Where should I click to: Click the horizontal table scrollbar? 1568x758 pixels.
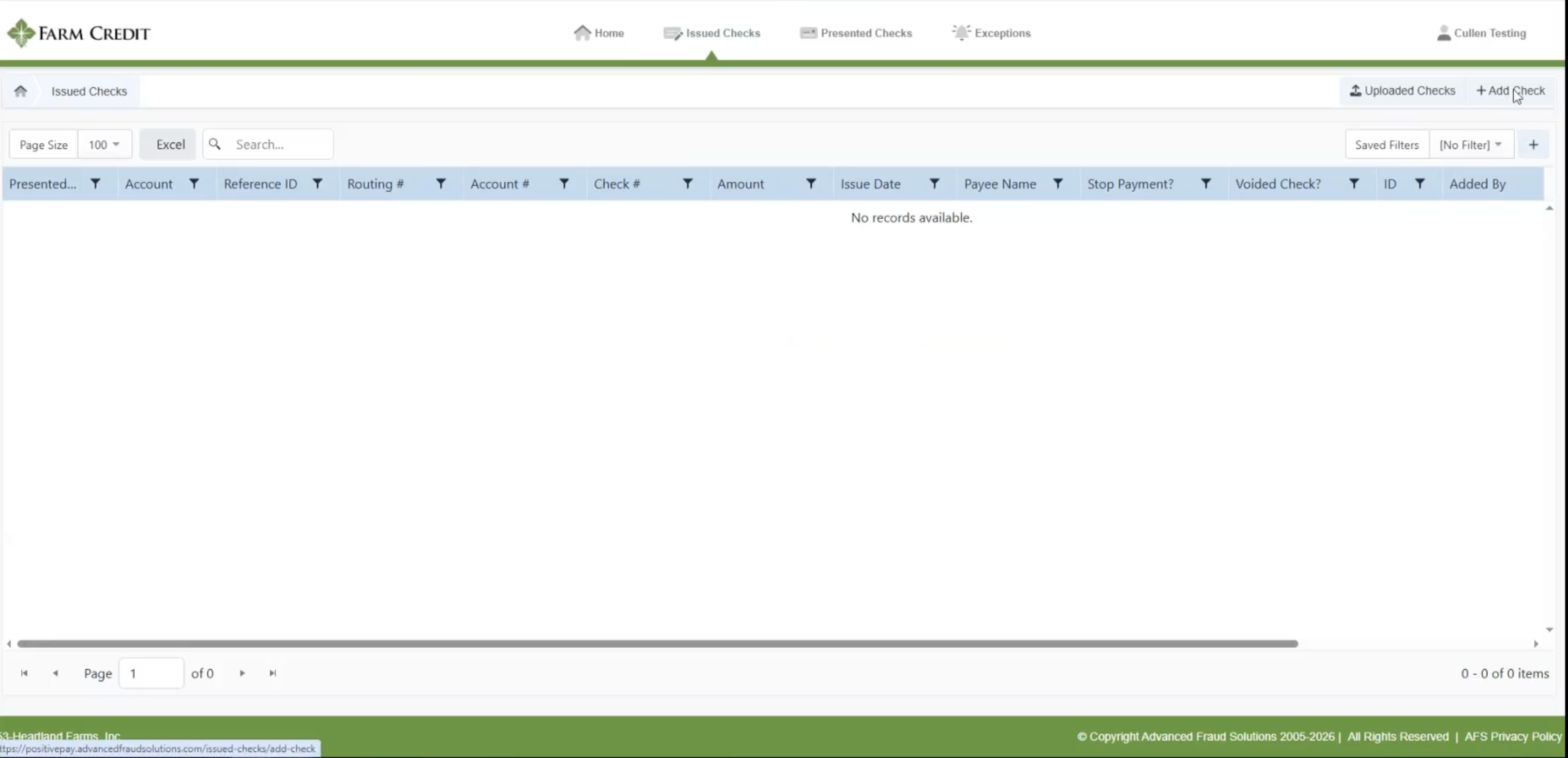[x=657, y=644]
